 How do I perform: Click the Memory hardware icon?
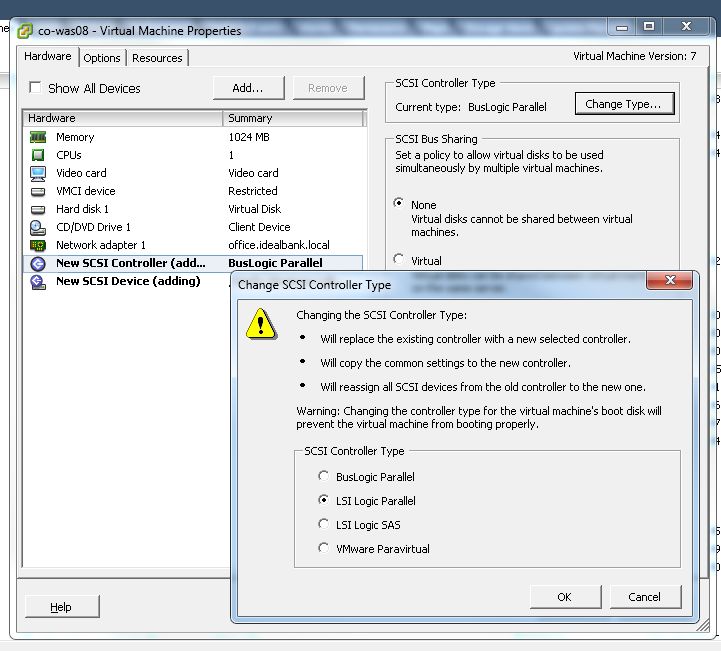38,137
